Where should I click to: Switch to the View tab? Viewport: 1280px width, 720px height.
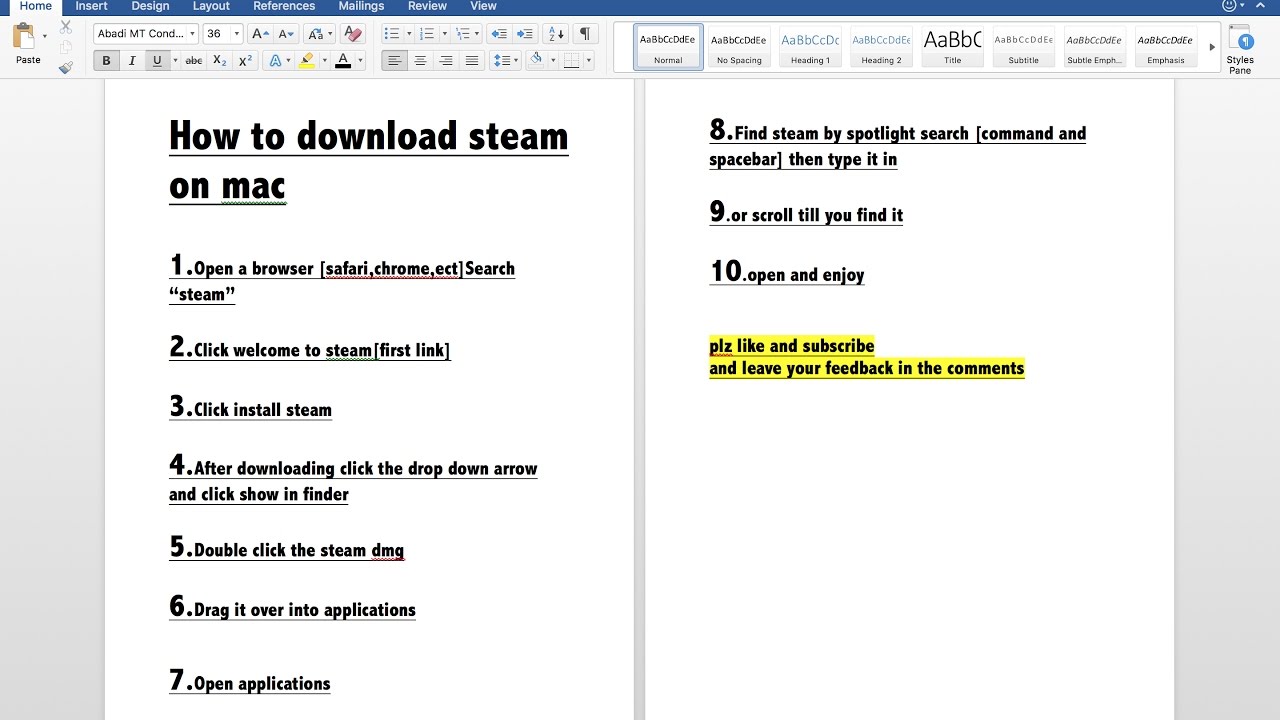pyautogui.click(x=483, y=6)
